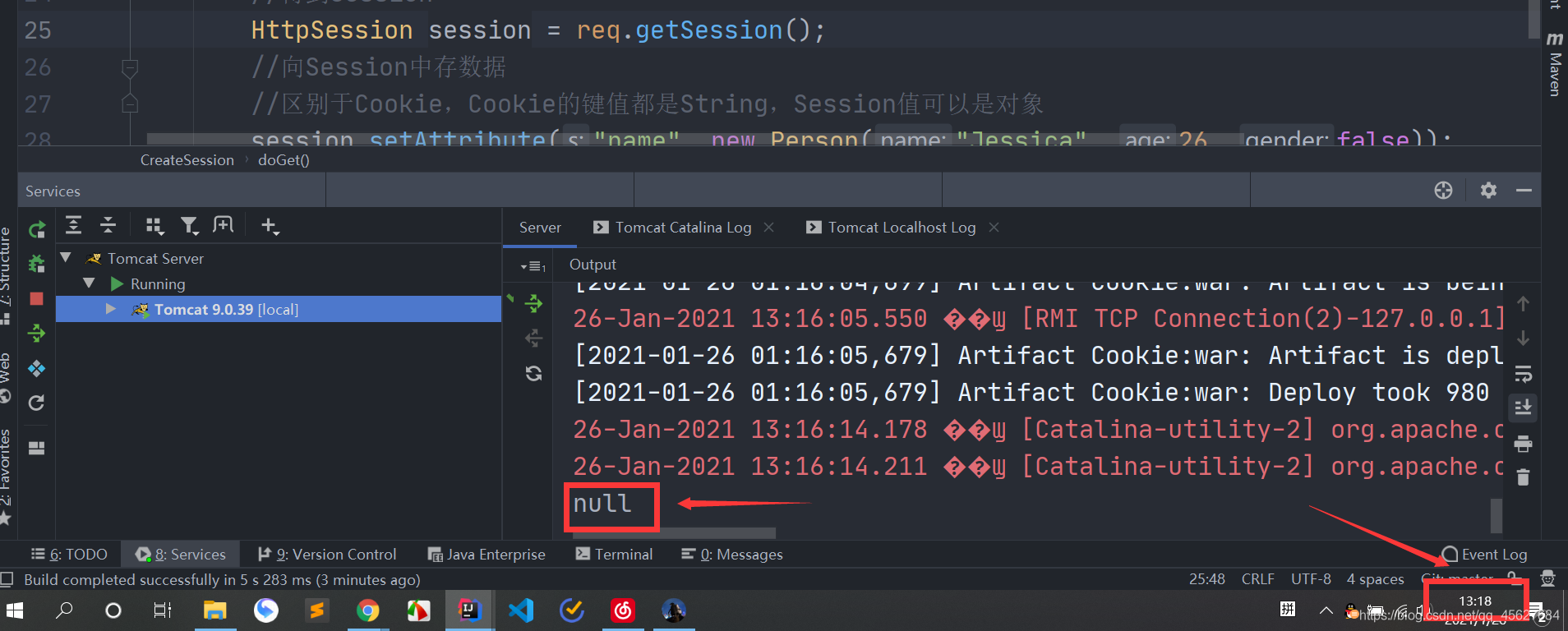
Task: Collapse all services in the tree
Action: (x=108, y=225)
